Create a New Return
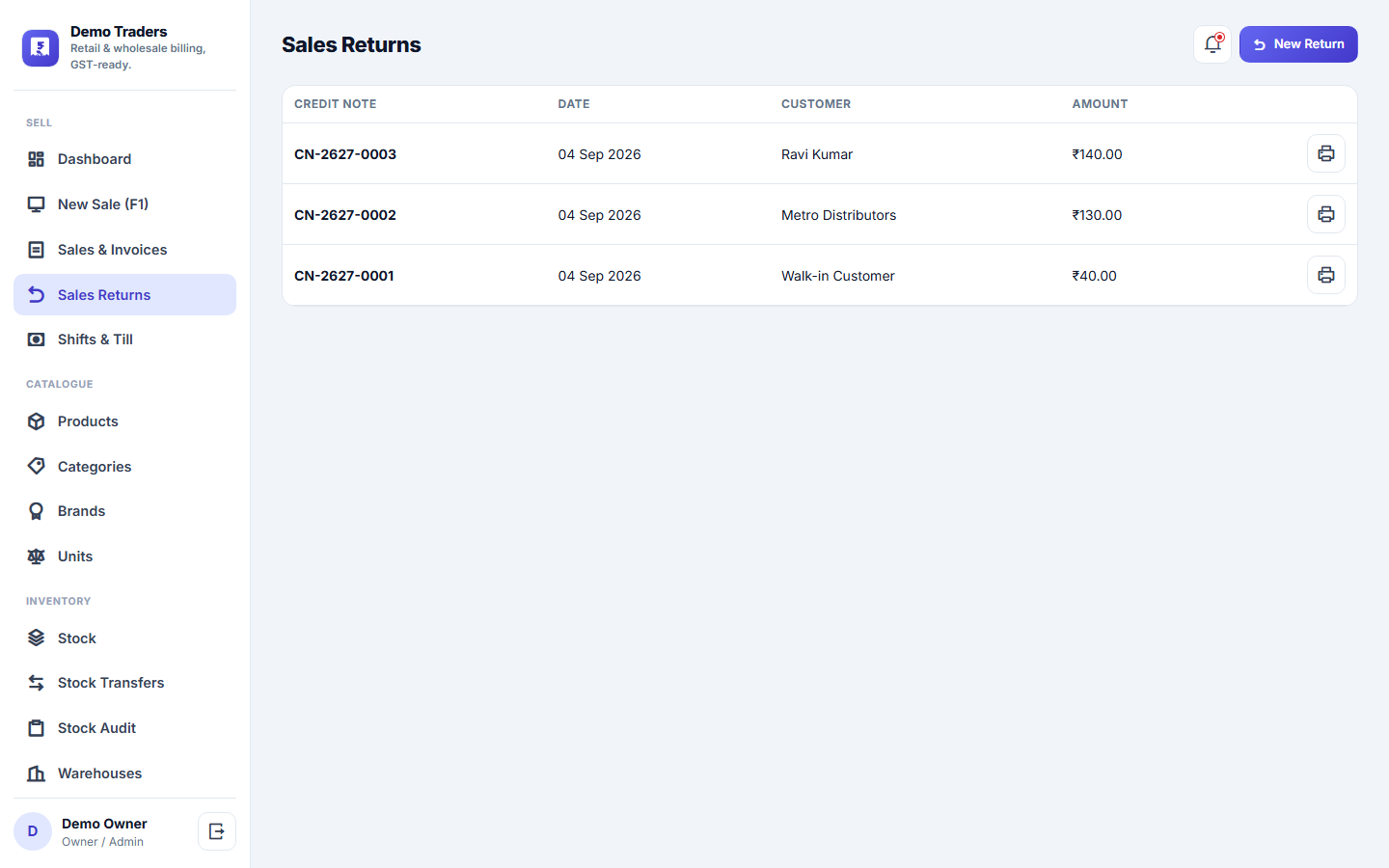The height and width of the screenshot is (868, 1389). click(1298, 44)
